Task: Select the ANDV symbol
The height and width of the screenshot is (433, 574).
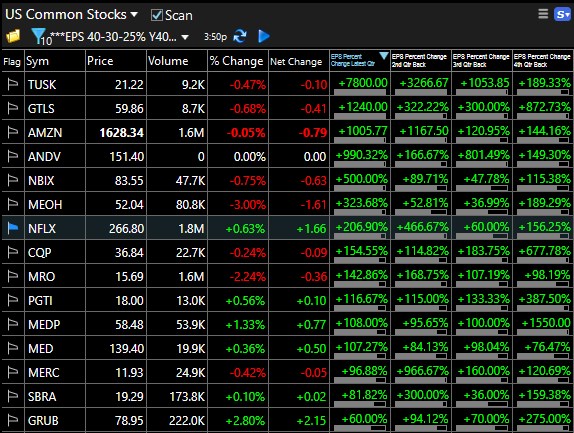Action: click(44, 157)
